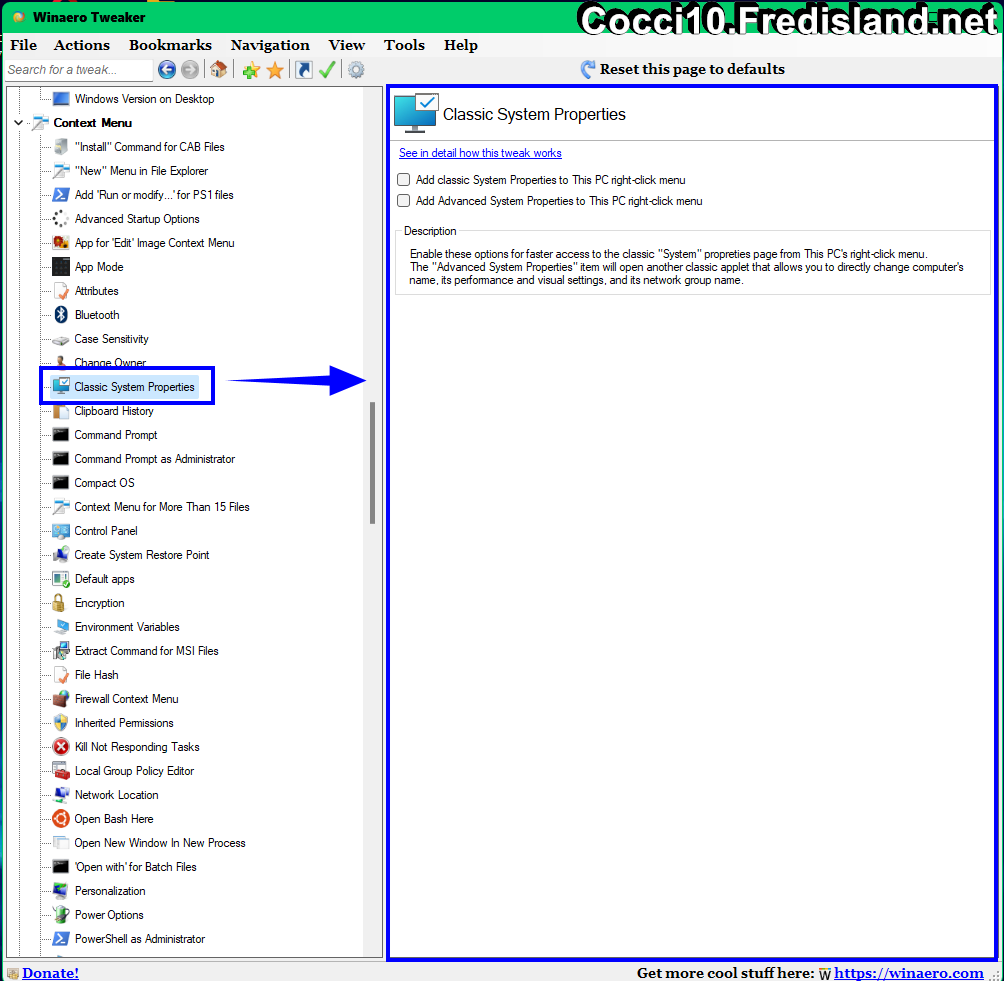Open the View menu
The image size is (1004, 981).
point(346,45)
